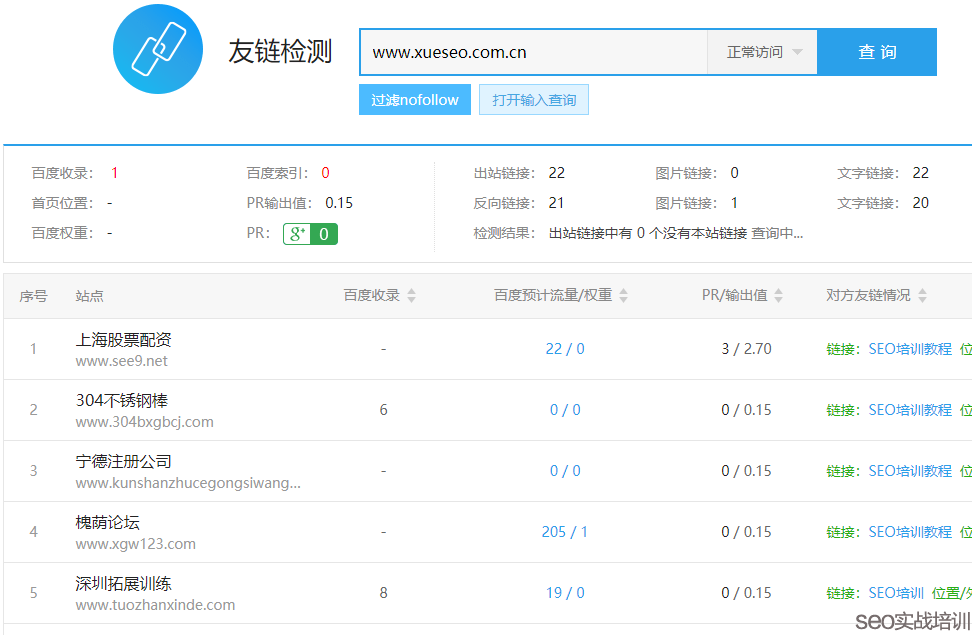Click the sort arrows beside PR/输出值 header
This screenshot has height=635, width=972.
tap(779, 296)
